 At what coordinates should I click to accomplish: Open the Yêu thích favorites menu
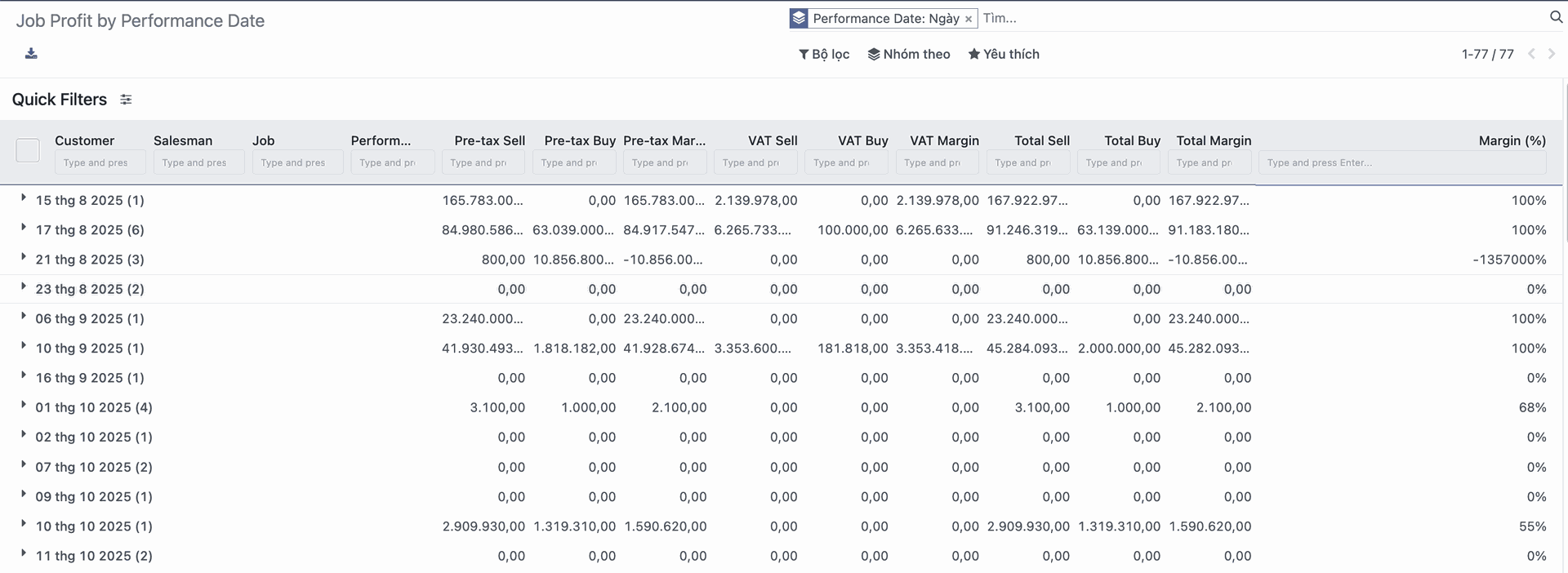[x=1004, y=54]
